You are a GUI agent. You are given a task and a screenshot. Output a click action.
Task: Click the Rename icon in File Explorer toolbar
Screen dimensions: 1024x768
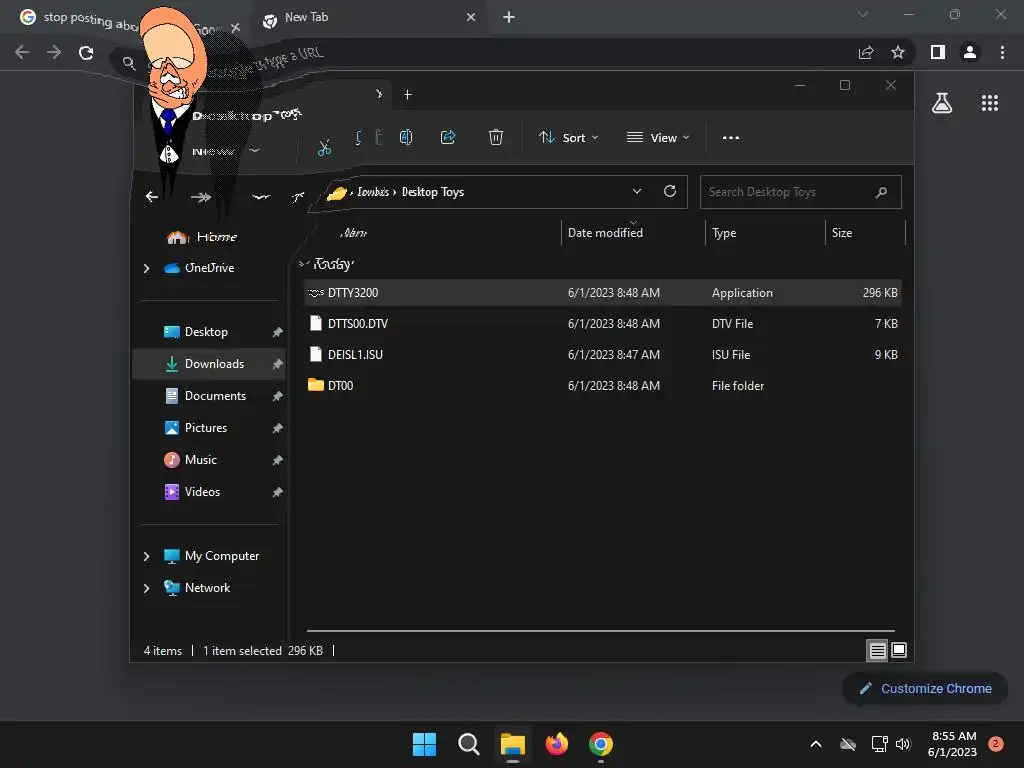(406, 137)
